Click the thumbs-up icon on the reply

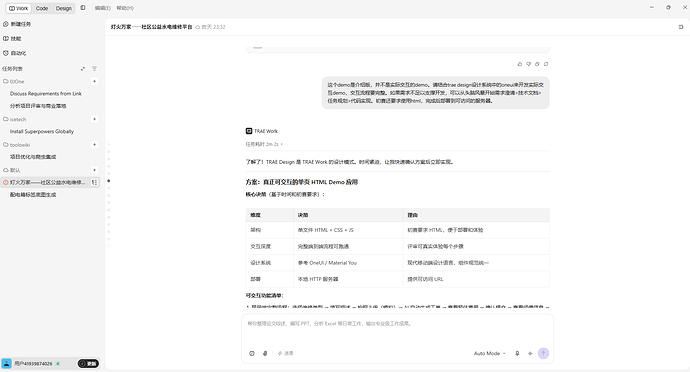pyautogui.click(x=520, y=64)
